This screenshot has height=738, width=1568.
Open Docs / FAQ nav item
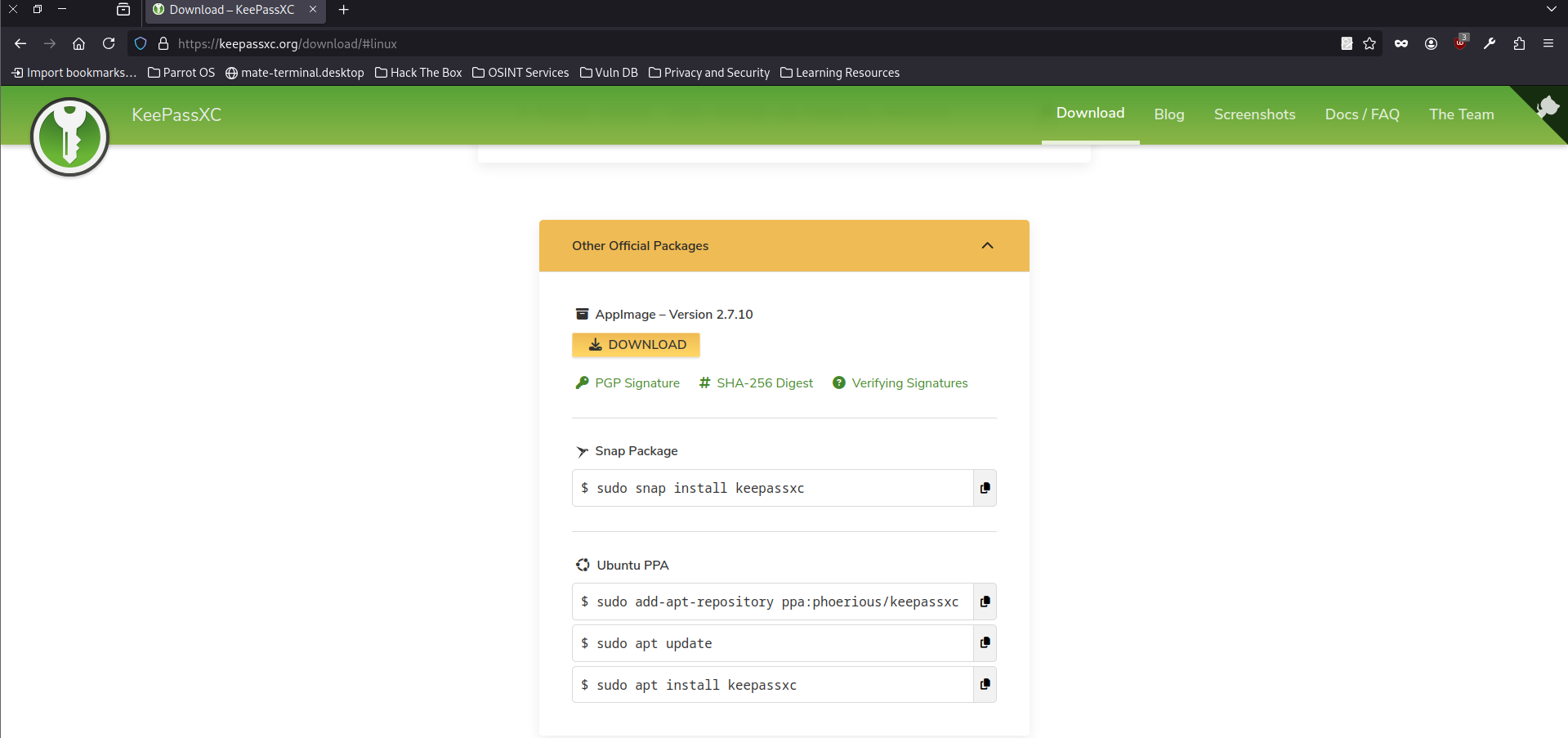1362,114
